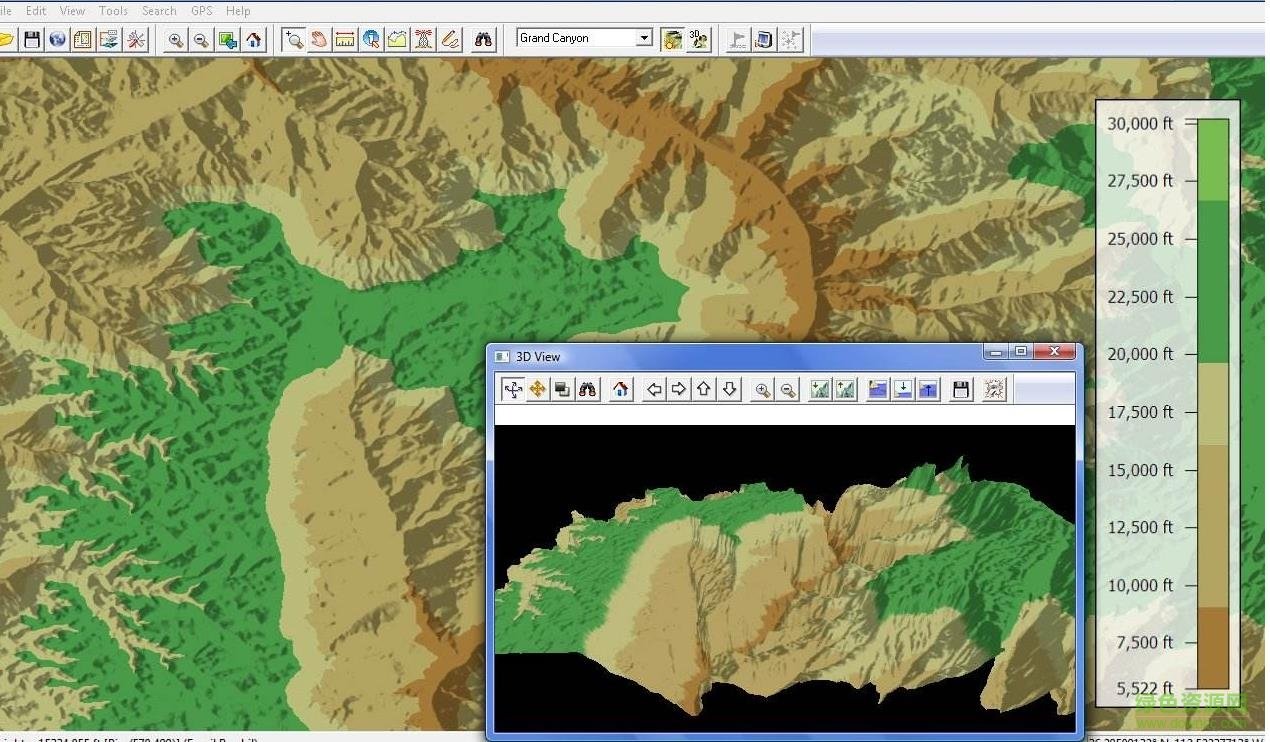The image size is (1270, 742).
Task: Open the Tools menu
Action: tap(112, 11)
